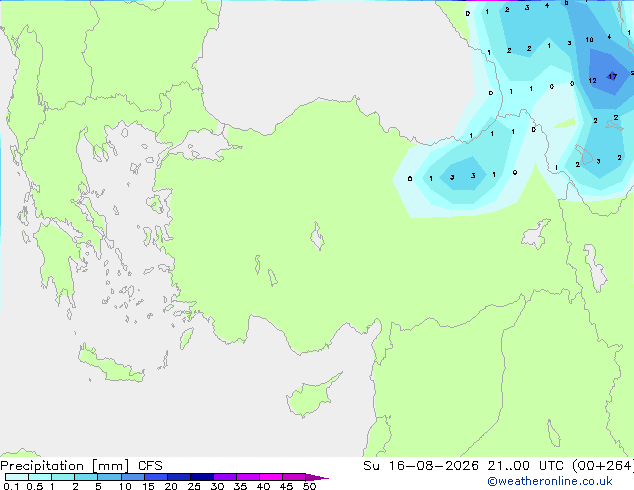Click the '50' legend scale label
634x490 pixels.
[309, 486]
